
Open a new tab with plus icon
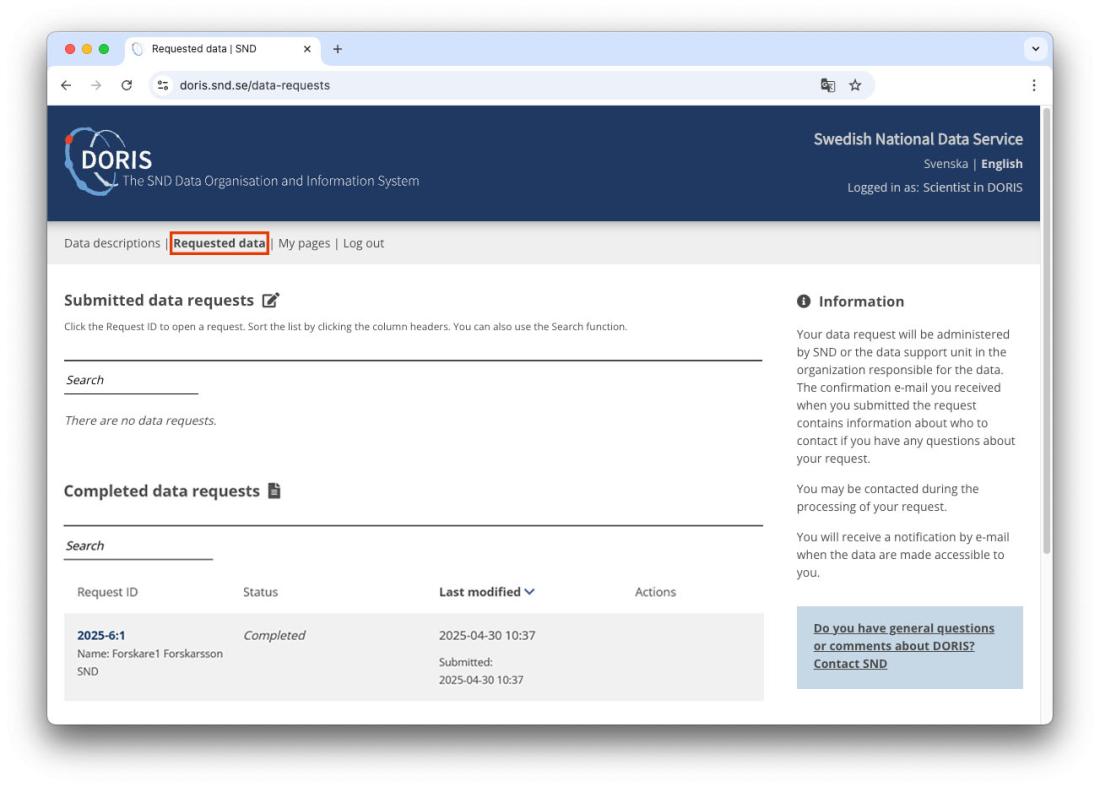(x=337, y=49)
